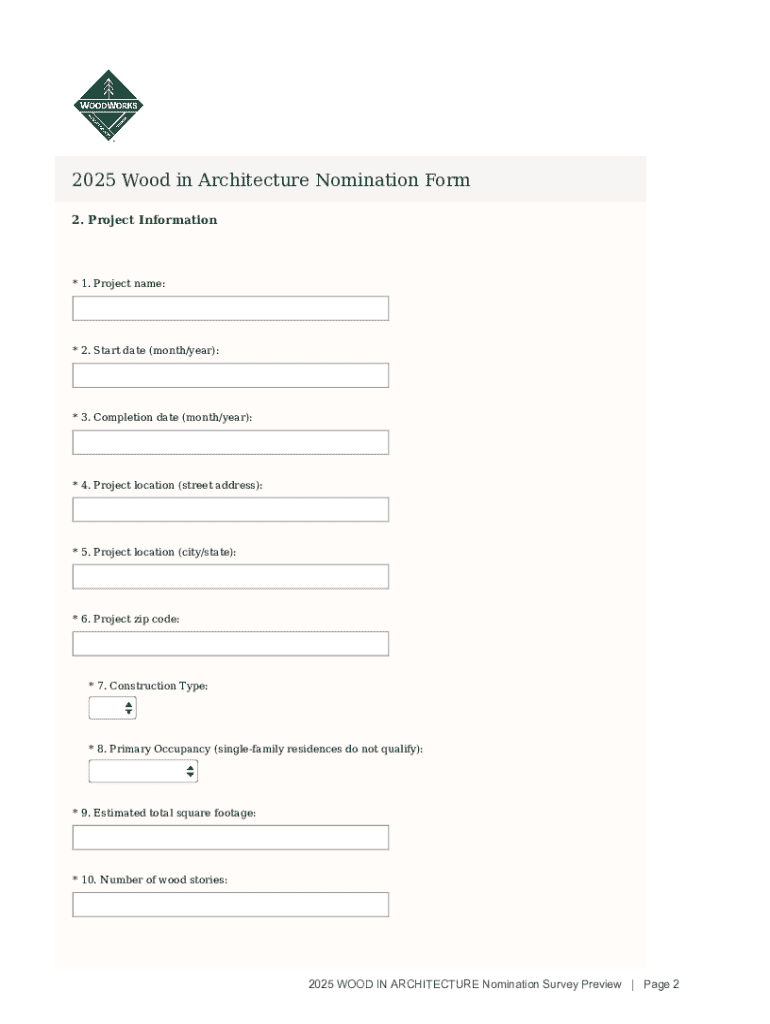Select the Completion date input box
Screen dimensions: 770x1024
[230, 442]
